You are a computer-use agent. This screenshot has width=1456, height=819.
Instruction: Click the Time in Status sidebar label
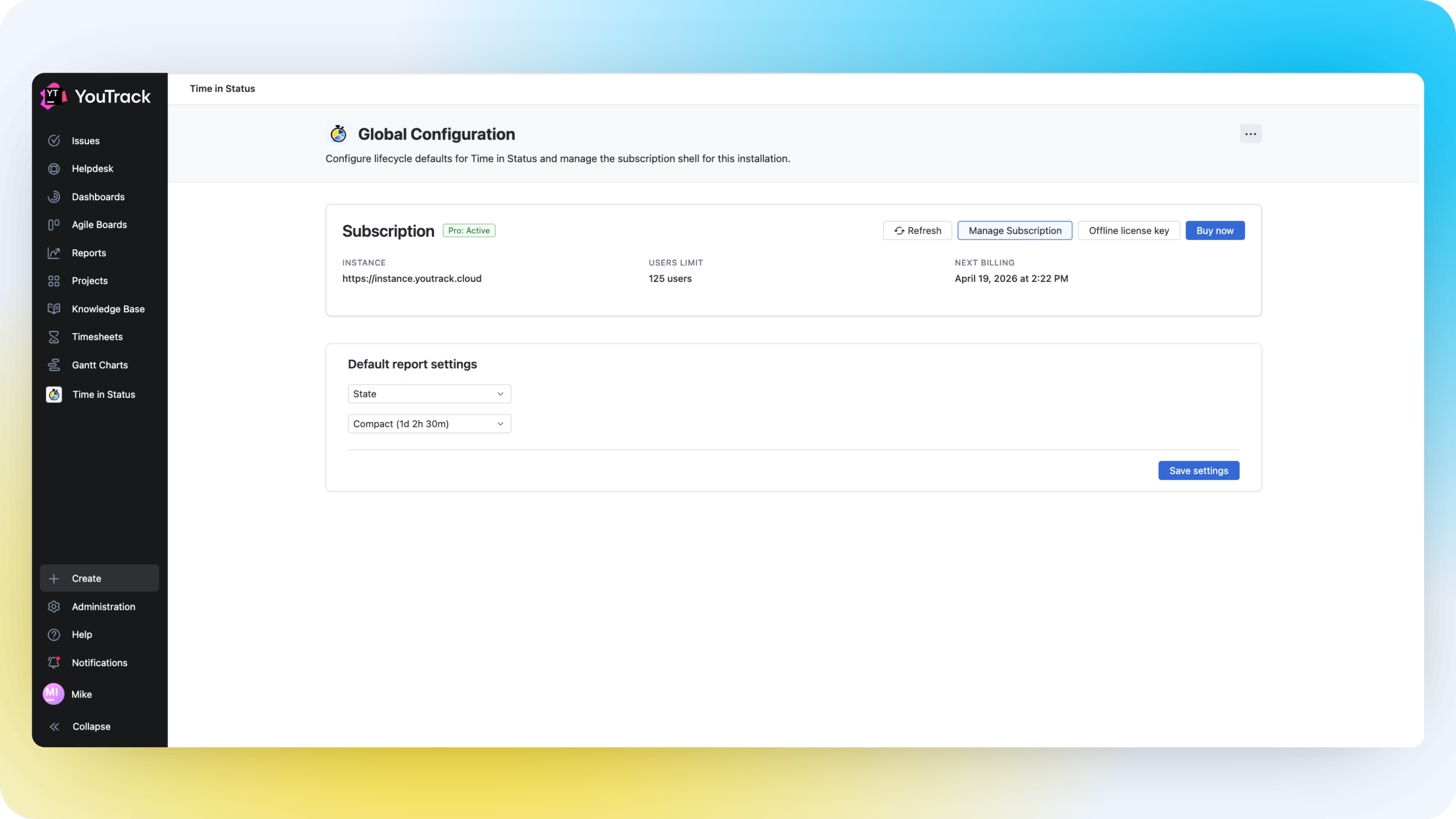tap(104, 394)
